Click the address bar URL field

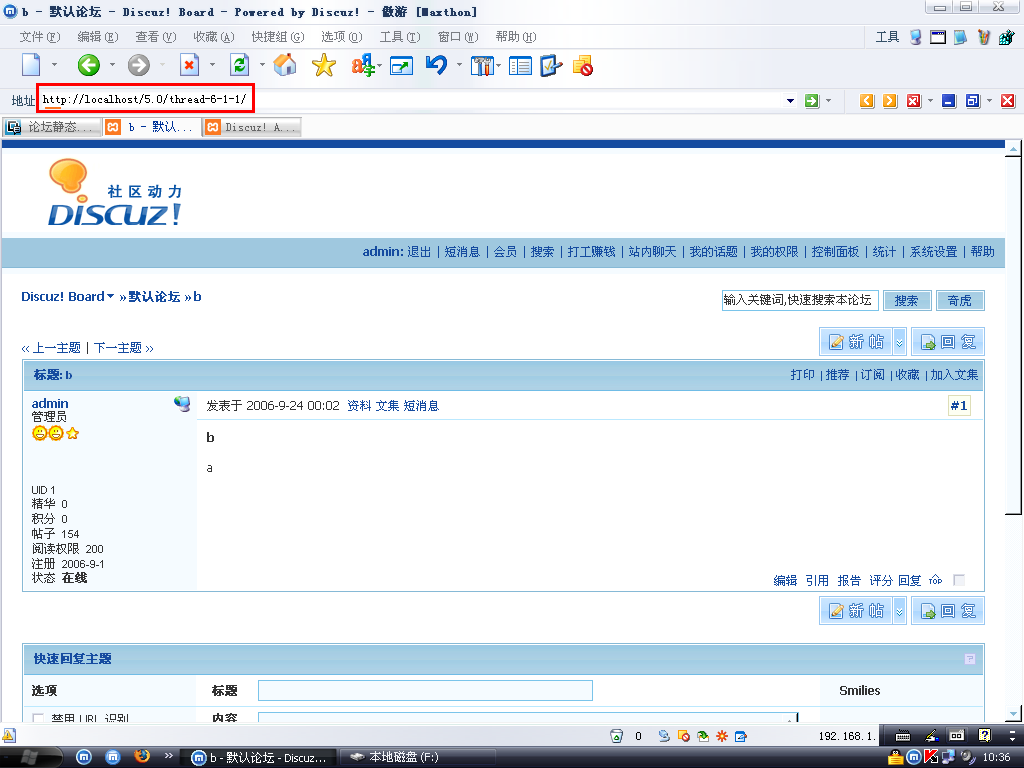pos(411,100)
